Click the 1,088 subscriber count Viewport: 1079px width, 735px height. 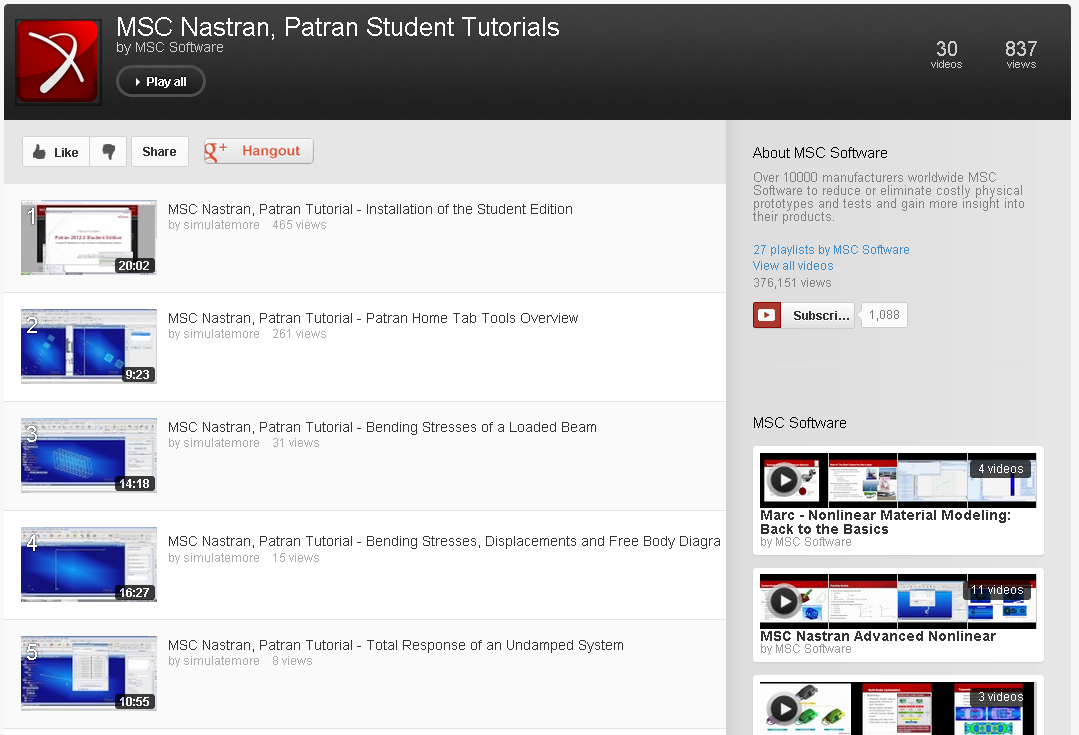pos(884,315)
